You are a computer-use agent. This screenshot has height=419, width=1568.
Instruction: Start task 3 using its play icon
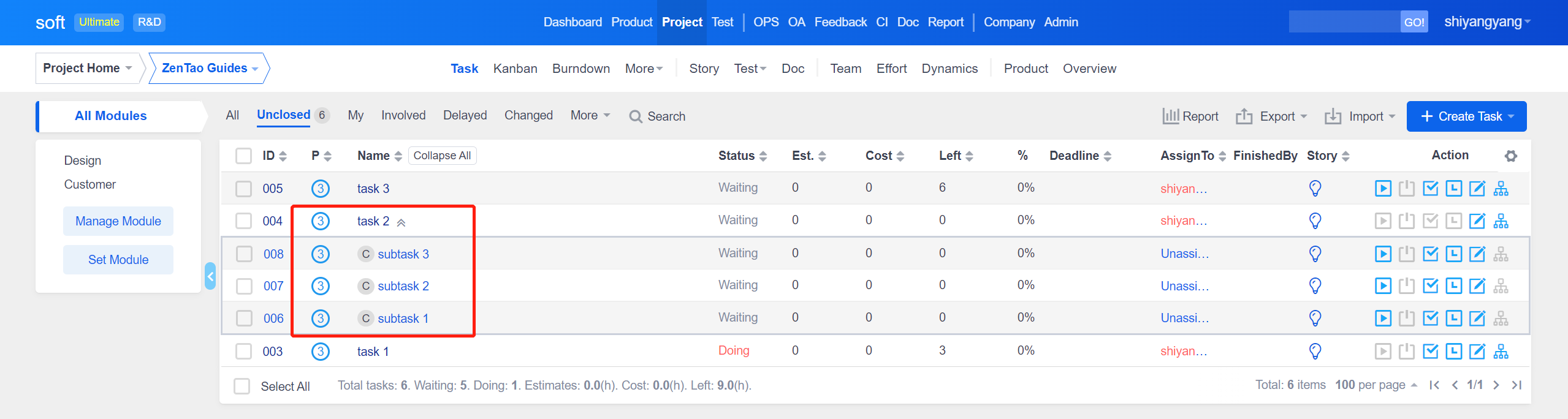(1382, 189)
